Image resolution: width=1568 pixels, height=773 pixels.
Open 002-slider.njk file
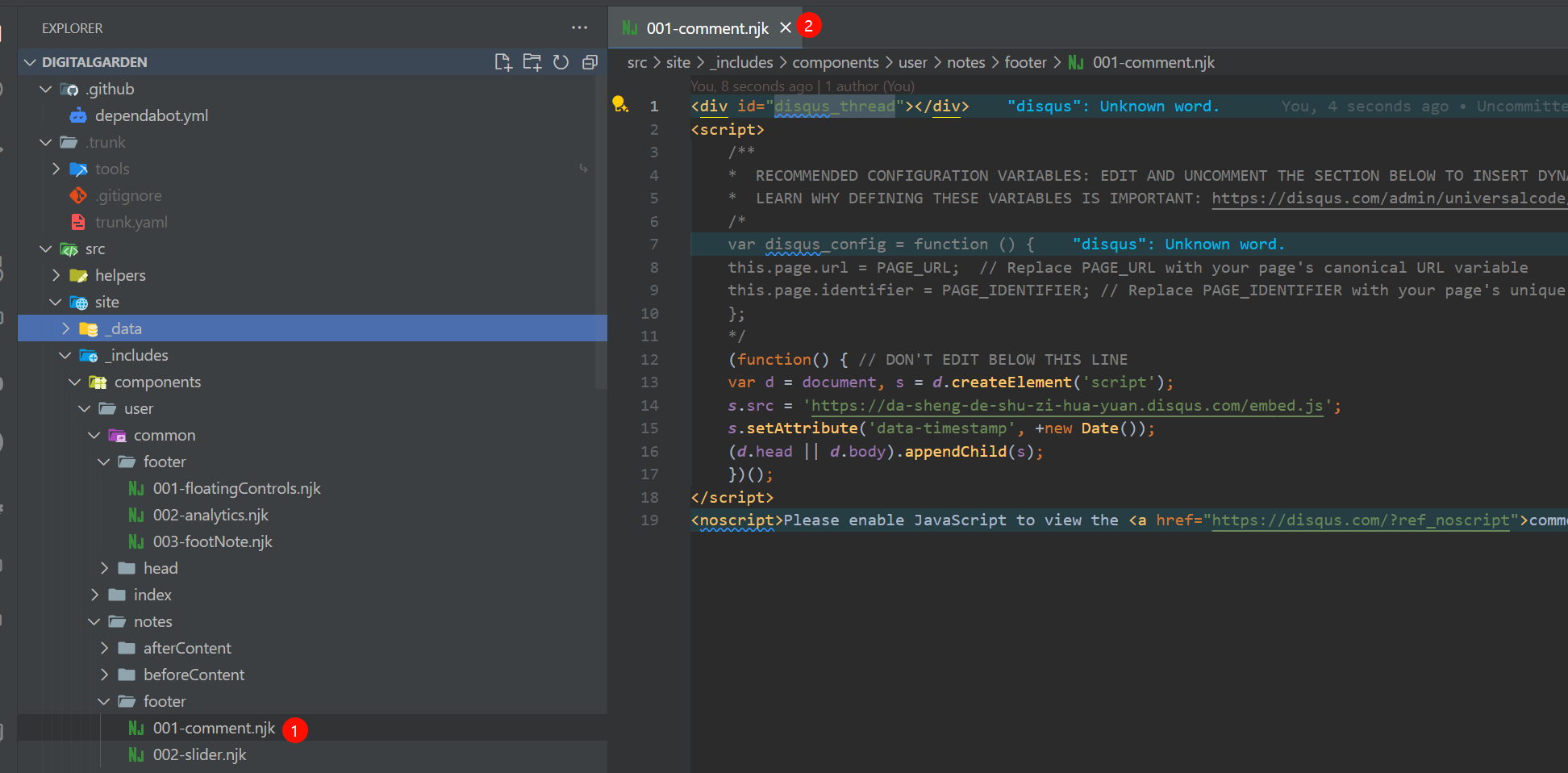tap(199, 754)
